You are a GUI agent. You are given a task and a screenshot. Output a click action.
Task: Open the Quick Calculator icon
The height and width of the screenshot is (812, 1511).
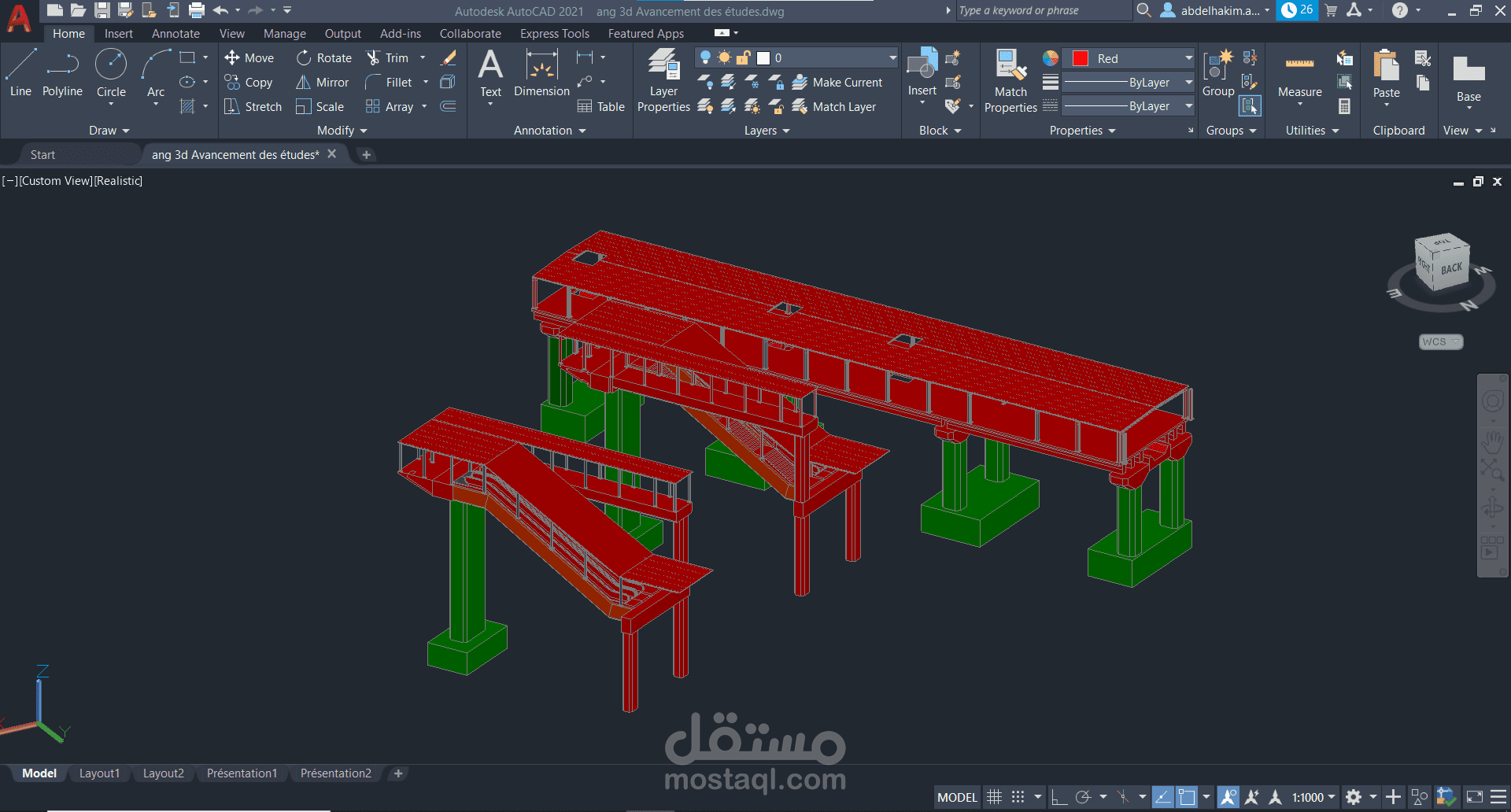click(1344, 106)
